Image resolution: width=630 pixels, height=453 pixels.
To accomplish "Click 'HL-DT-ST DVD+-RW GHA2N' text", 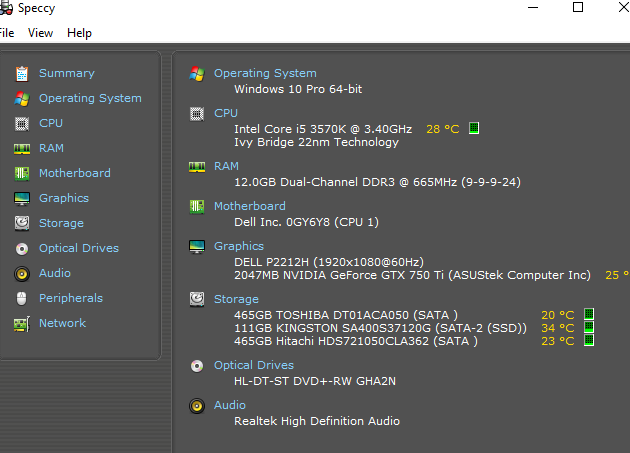I will (x=315, y=381).
